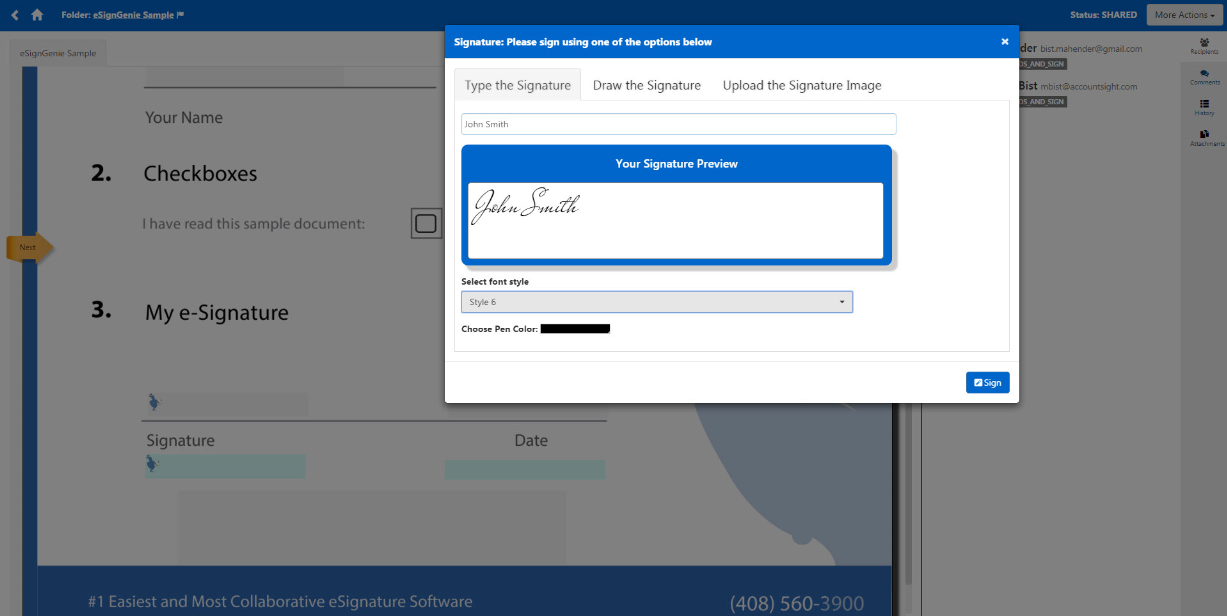1227x616 pixels.
Task: Open the More Actions dropdown
Action: pyautogui.click(x=1183, y=15)
